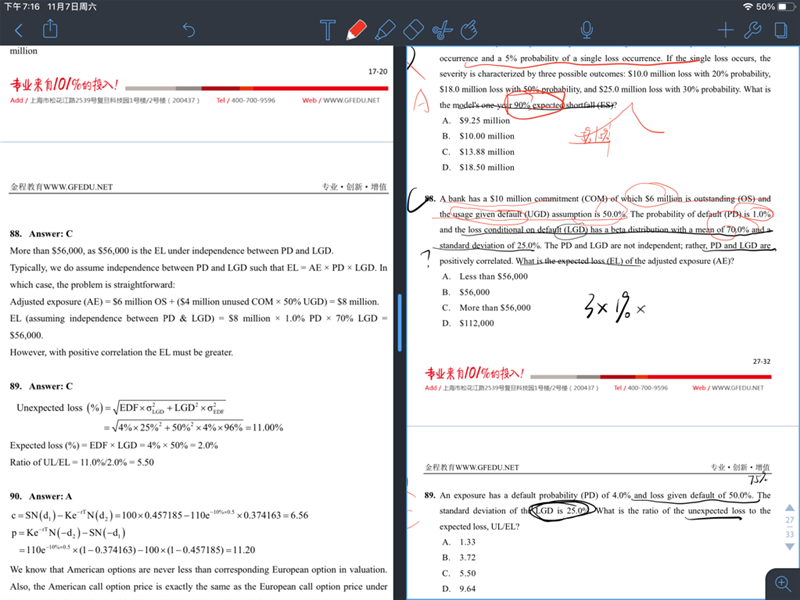Tap option D. $112,000

[x=468, y=323]
